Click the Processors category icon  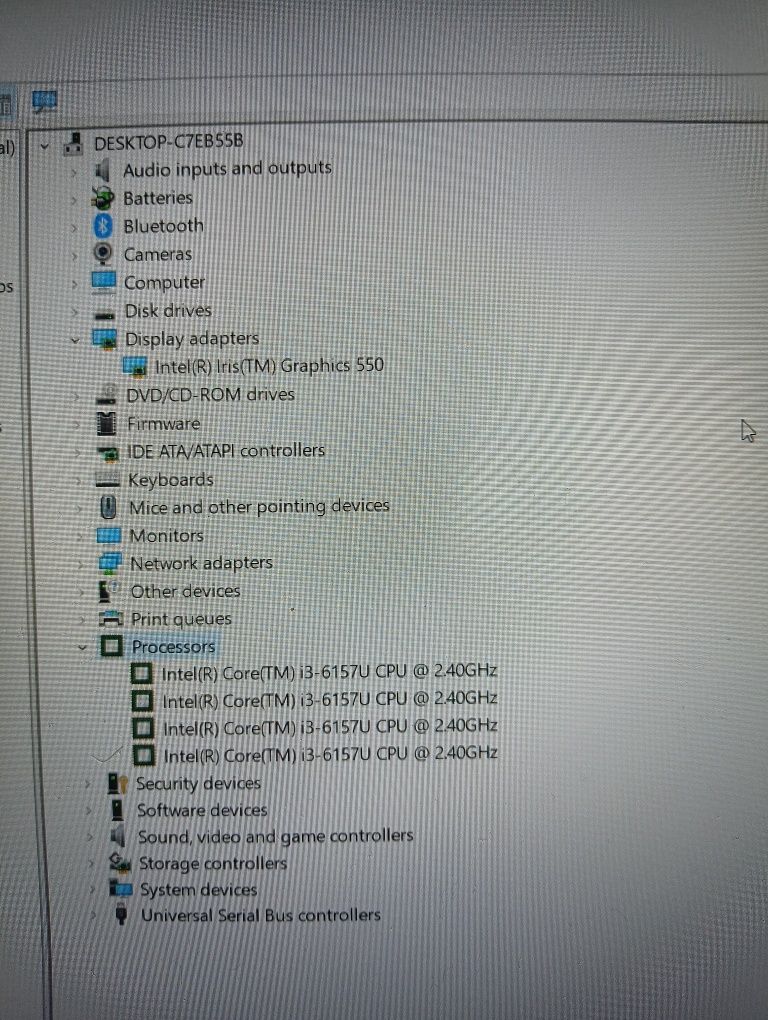[x=112, y=646]
